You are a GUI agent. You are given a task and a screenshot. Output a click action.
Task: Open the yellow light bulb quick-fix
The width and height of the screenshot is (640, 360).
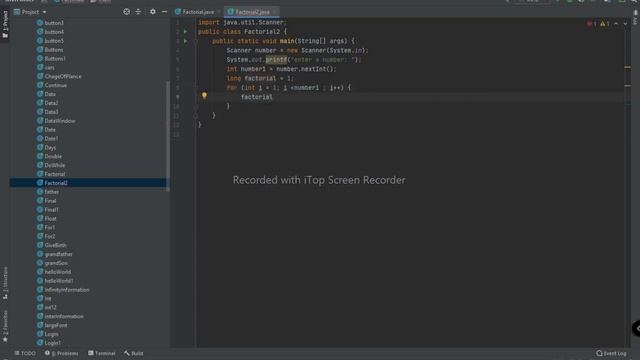coord(204,96)
